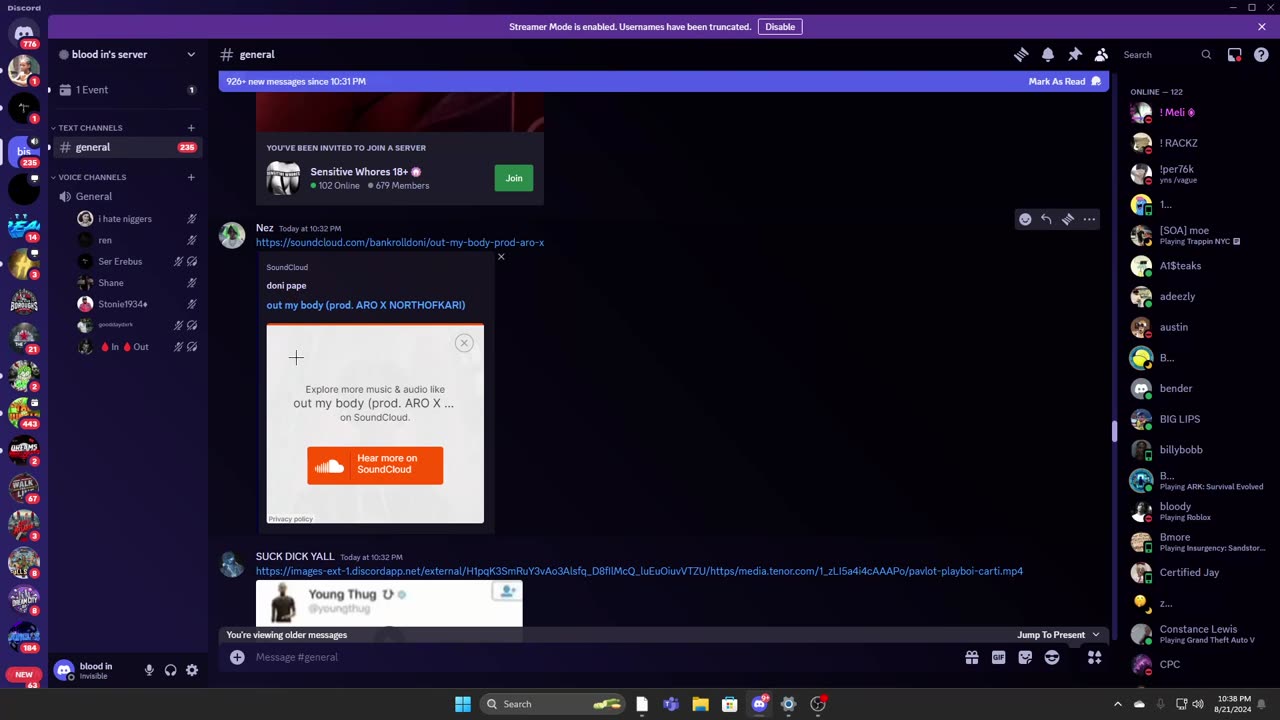Image resolution: width=1280 pixels, height=720 pixels.
Task: Toggle the member list visibility
Action: [x=1101, y=55]
